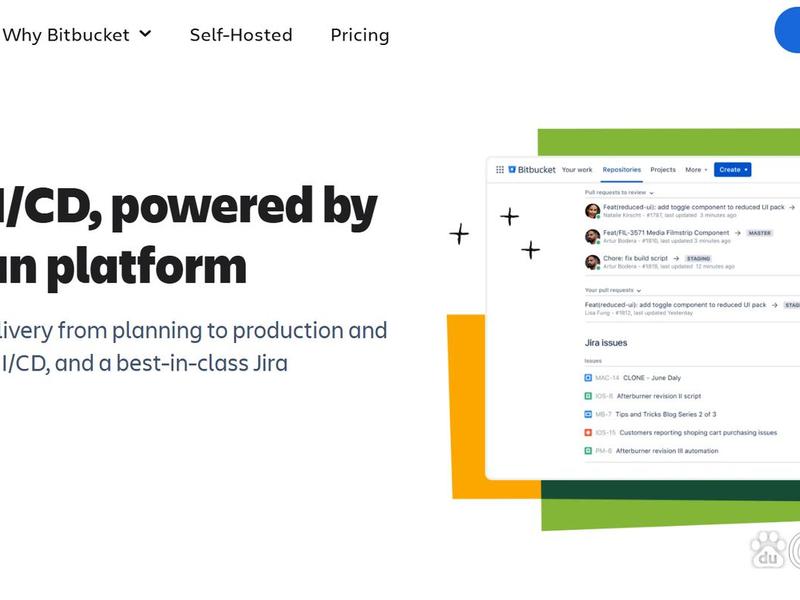Open Customers reporting shoping cart purchasing issues
This screenshot has height=600, width=800.
(698, 433)
